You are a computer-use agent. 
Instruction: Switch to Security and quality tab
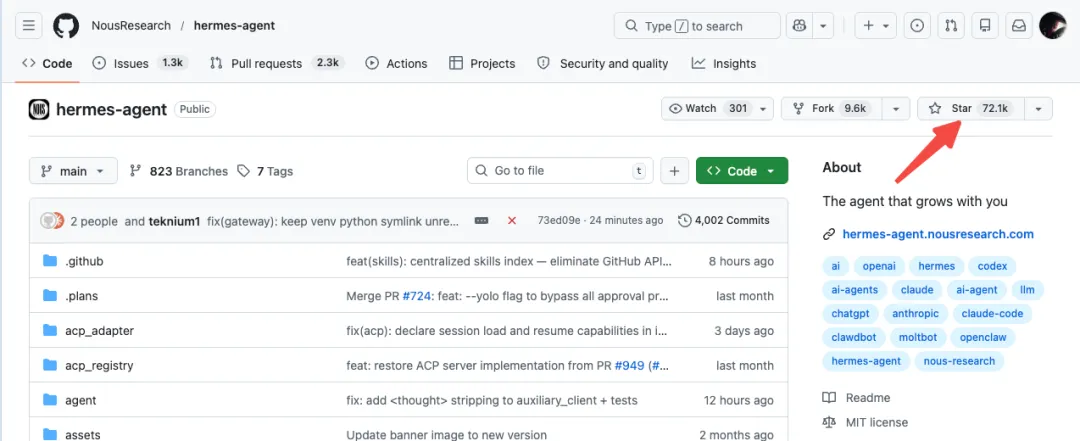[603, 63]
